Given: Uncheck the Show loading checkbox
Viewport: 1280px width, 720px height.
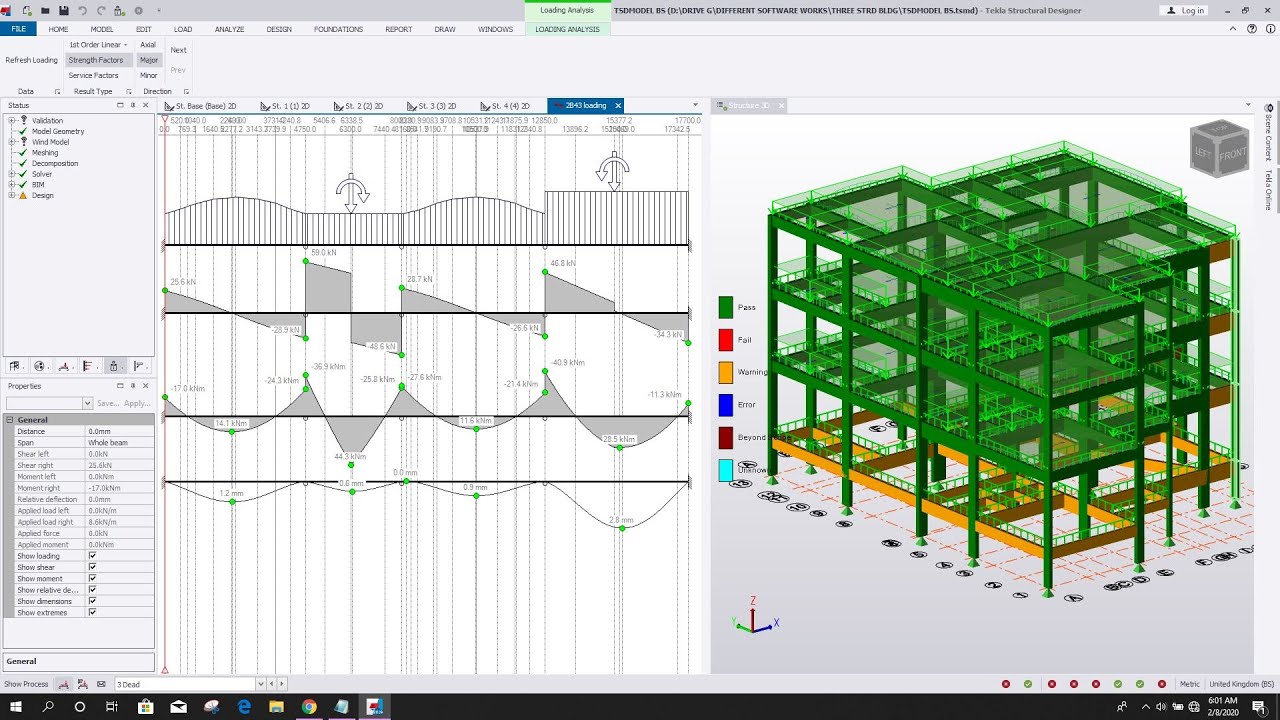Looking at the screenshot, I should 93,556.
